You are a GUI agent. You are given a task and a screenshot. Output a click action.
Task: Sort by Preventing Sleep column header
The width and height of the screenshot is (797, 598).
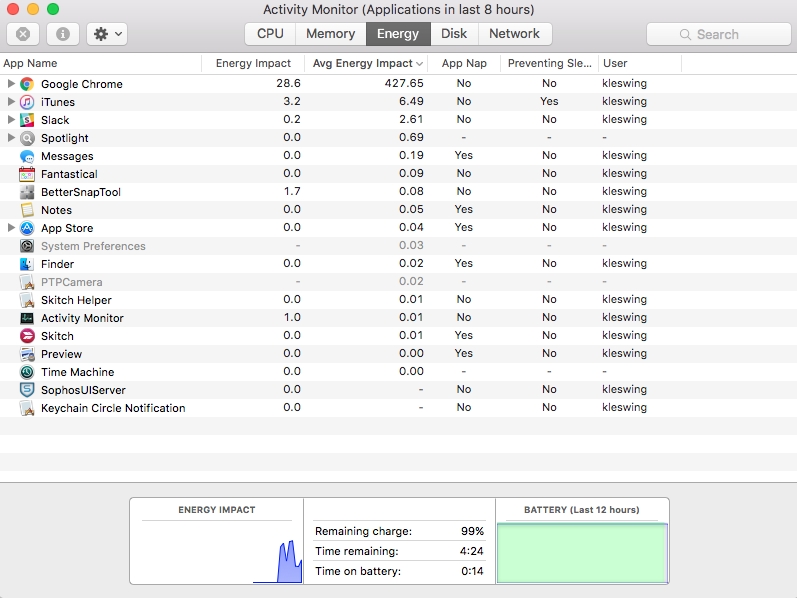(x=549, y=64)
